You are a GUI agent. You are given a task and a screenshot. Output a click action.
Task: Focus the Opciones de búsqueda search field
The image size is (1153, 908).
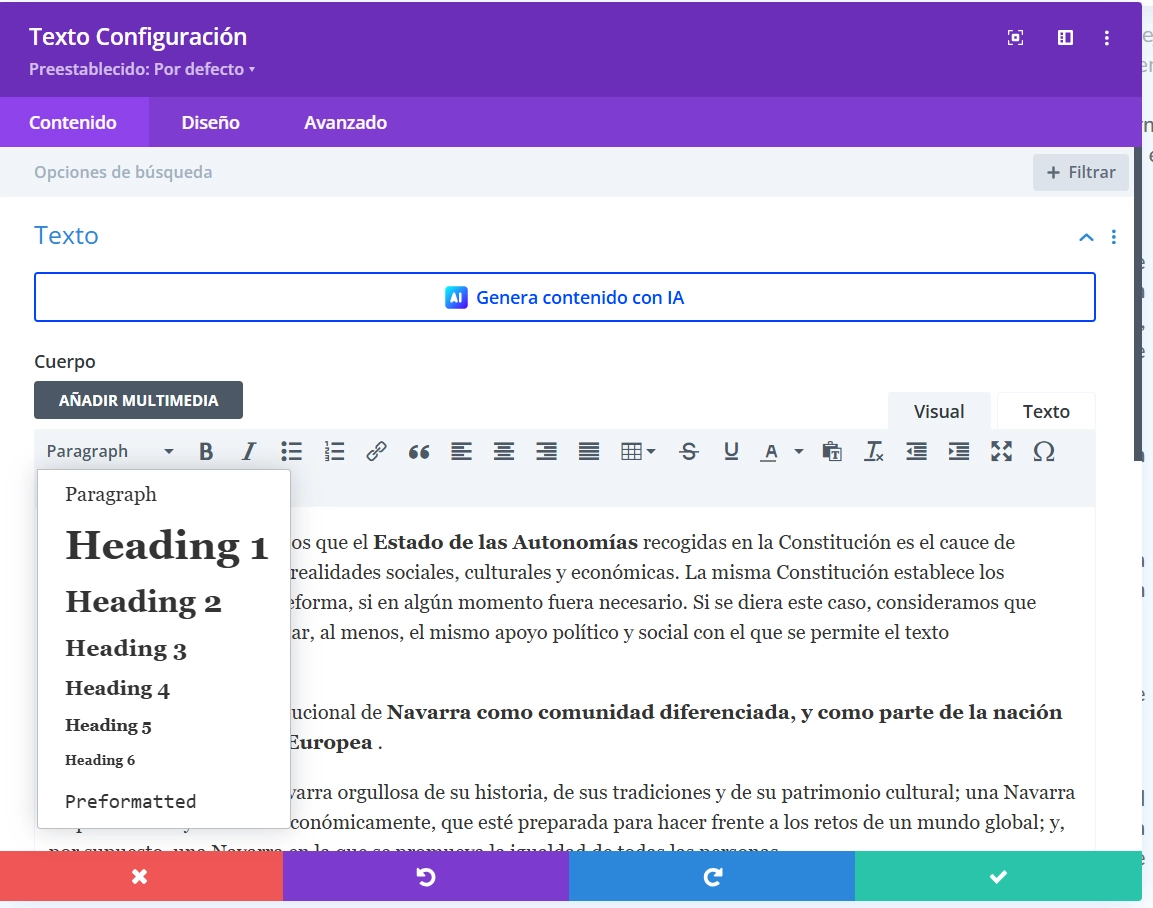click(x=515, y=172)
